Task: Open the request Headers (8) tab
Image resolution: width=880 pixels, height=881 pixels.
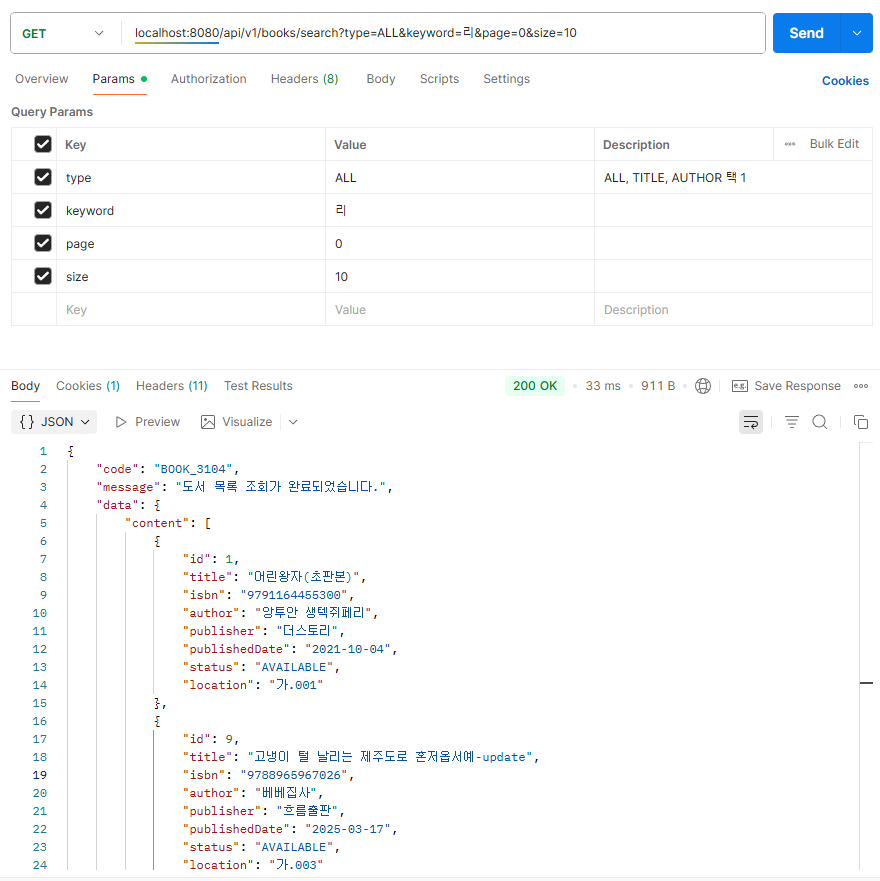Action: coord(304,79)
